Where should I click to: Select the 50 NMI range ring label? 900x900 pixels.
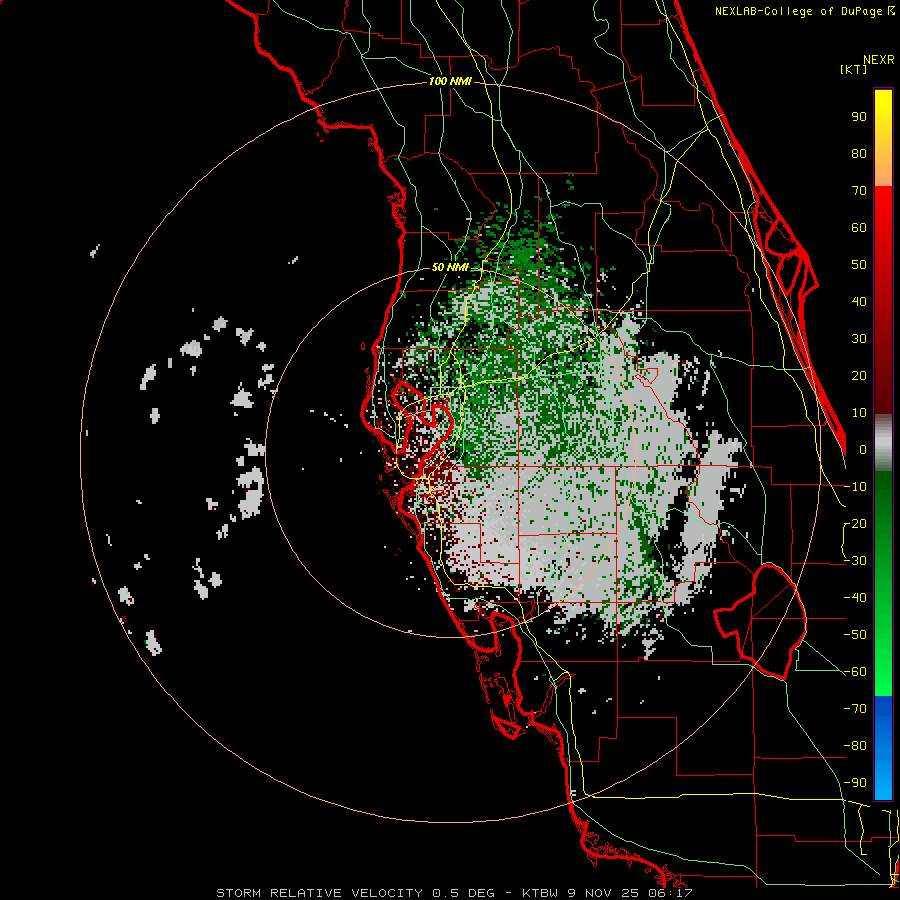(450, 267)
